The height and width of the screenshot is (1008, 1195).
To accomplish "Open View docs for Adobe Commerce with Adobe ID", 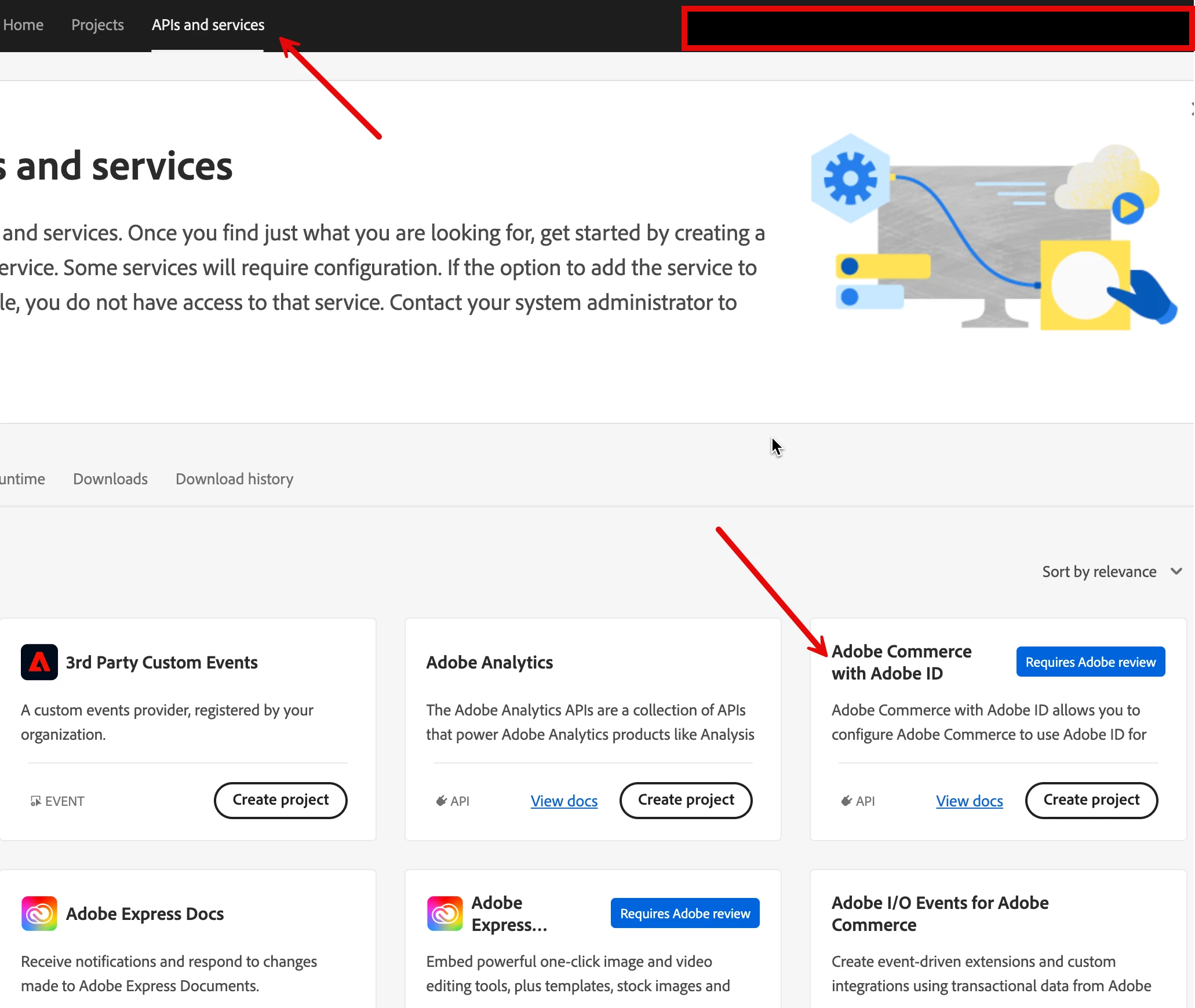I will click(969, 801).
